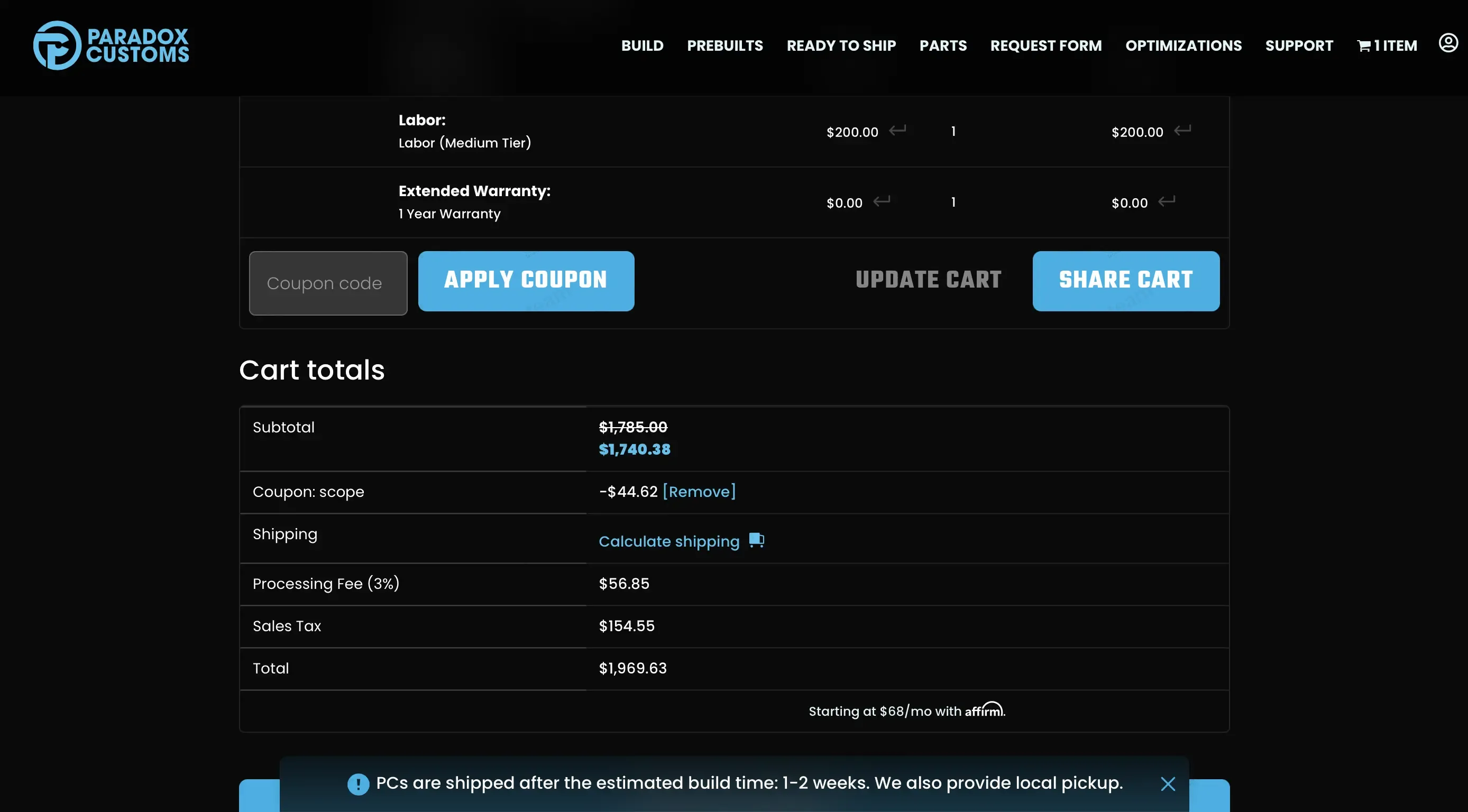Image resolution: width=1468 pixels, height=812 pixels.
Task: Open the user account icon
Action: coord(1447,43)
